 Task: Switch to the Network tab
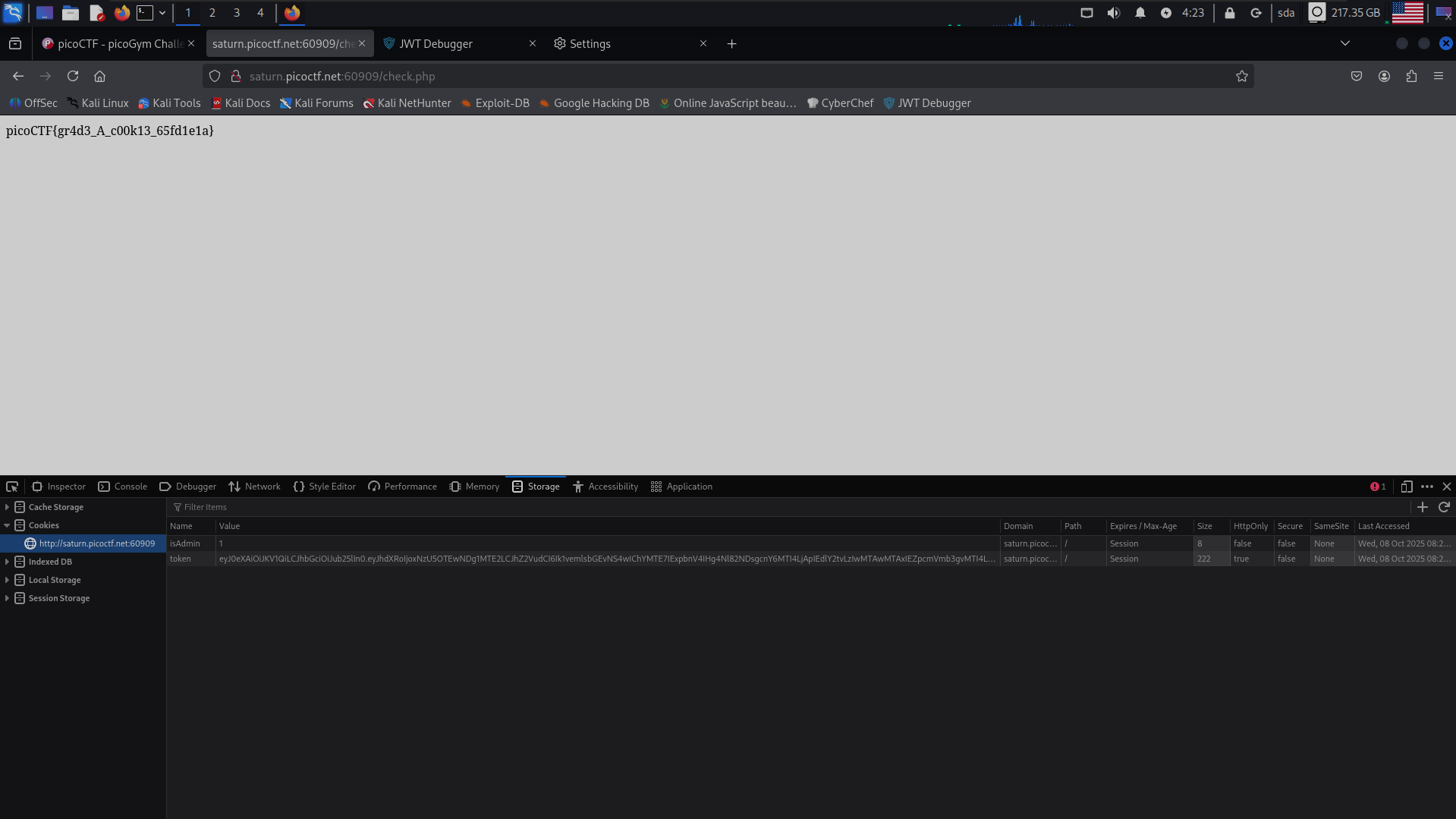(x=255, y=487)
